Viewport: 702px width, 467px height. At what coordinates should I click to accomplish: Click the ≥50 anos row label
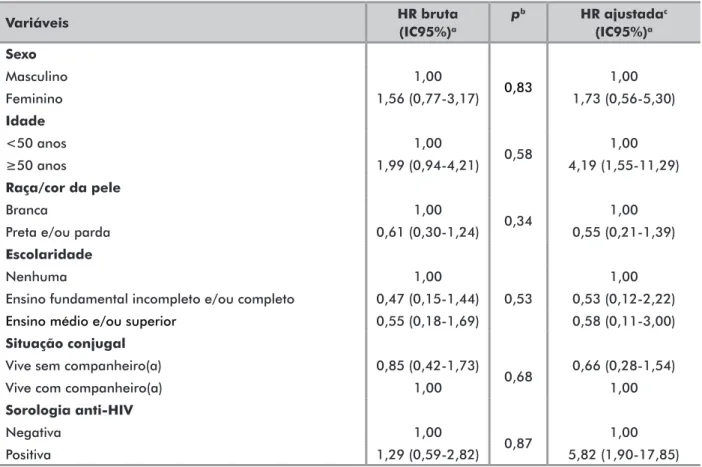pyautogui.click(x=36, y=165)
